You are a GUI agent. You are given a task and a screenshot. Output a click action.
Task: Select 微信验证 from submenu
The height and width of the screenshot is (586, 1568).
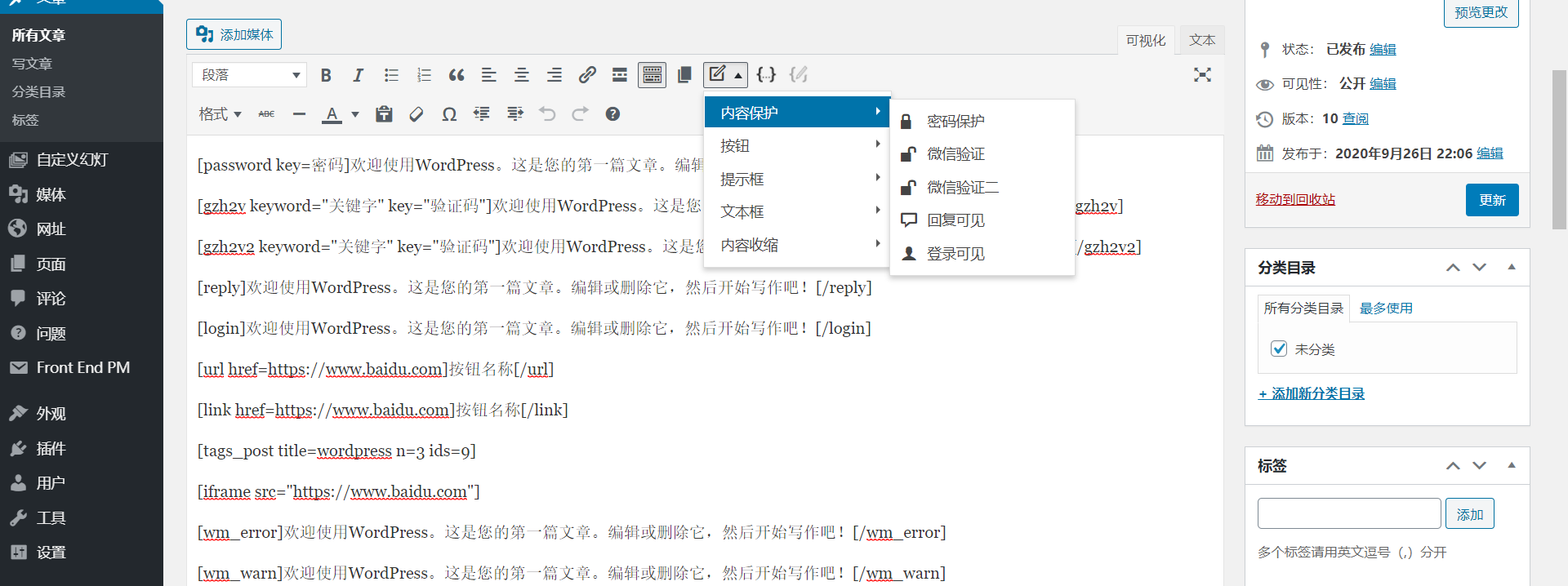pyautogui.click(x=982, y=154)
